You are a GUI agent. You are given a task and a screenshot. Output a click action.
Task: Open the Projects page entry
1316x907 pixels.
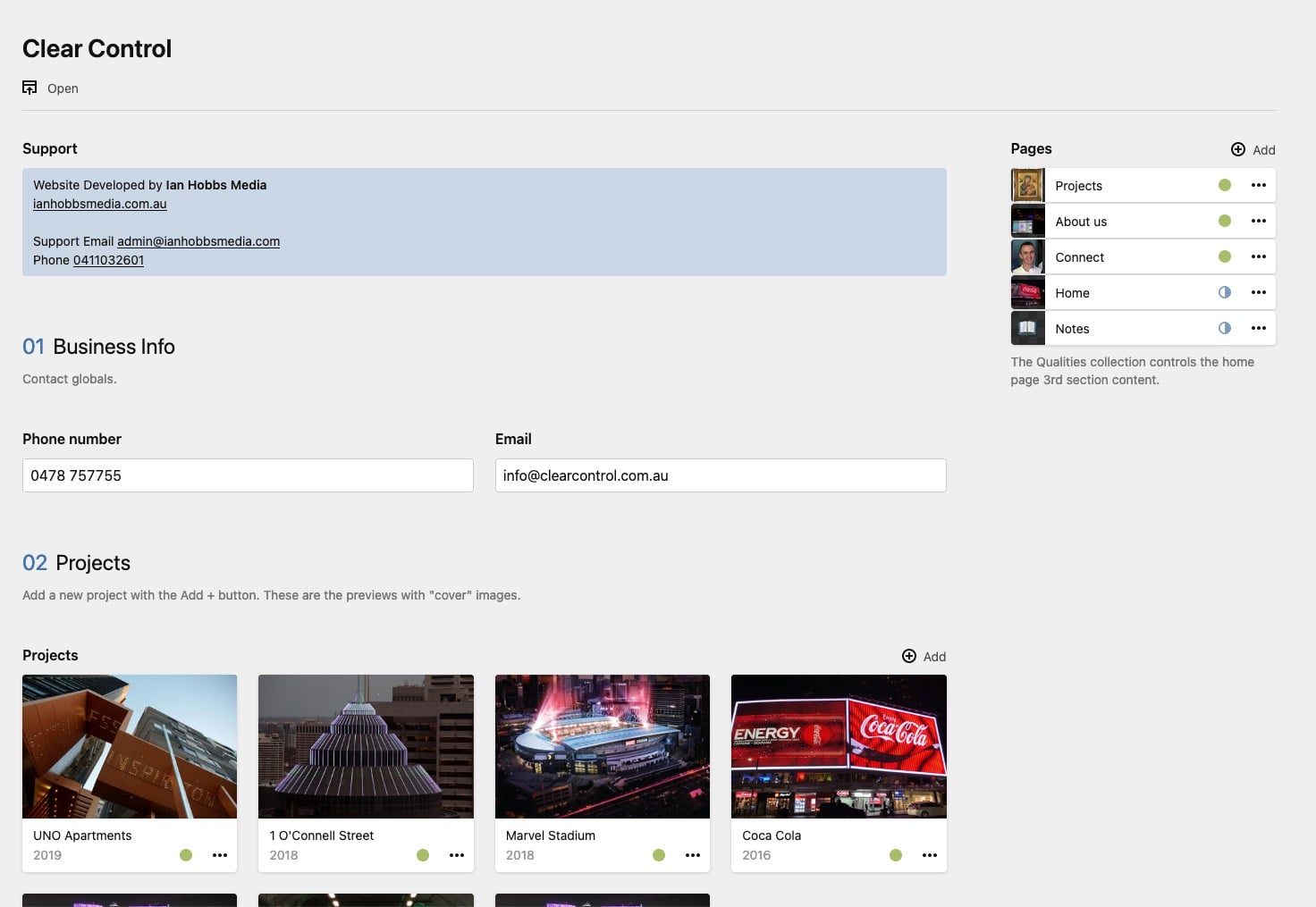click(x=1143, y=185)
